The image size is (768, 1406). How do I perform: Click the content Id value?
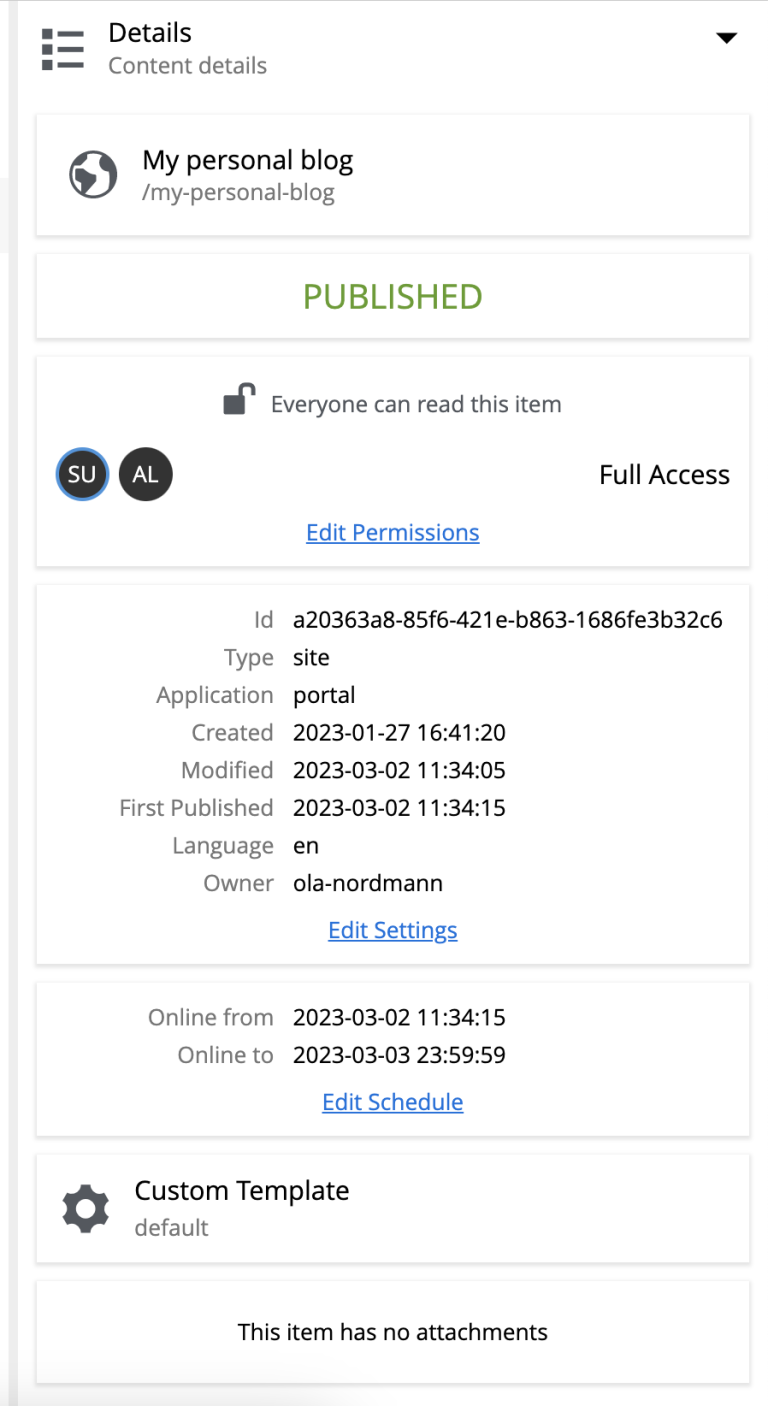[x=507, y=620]
